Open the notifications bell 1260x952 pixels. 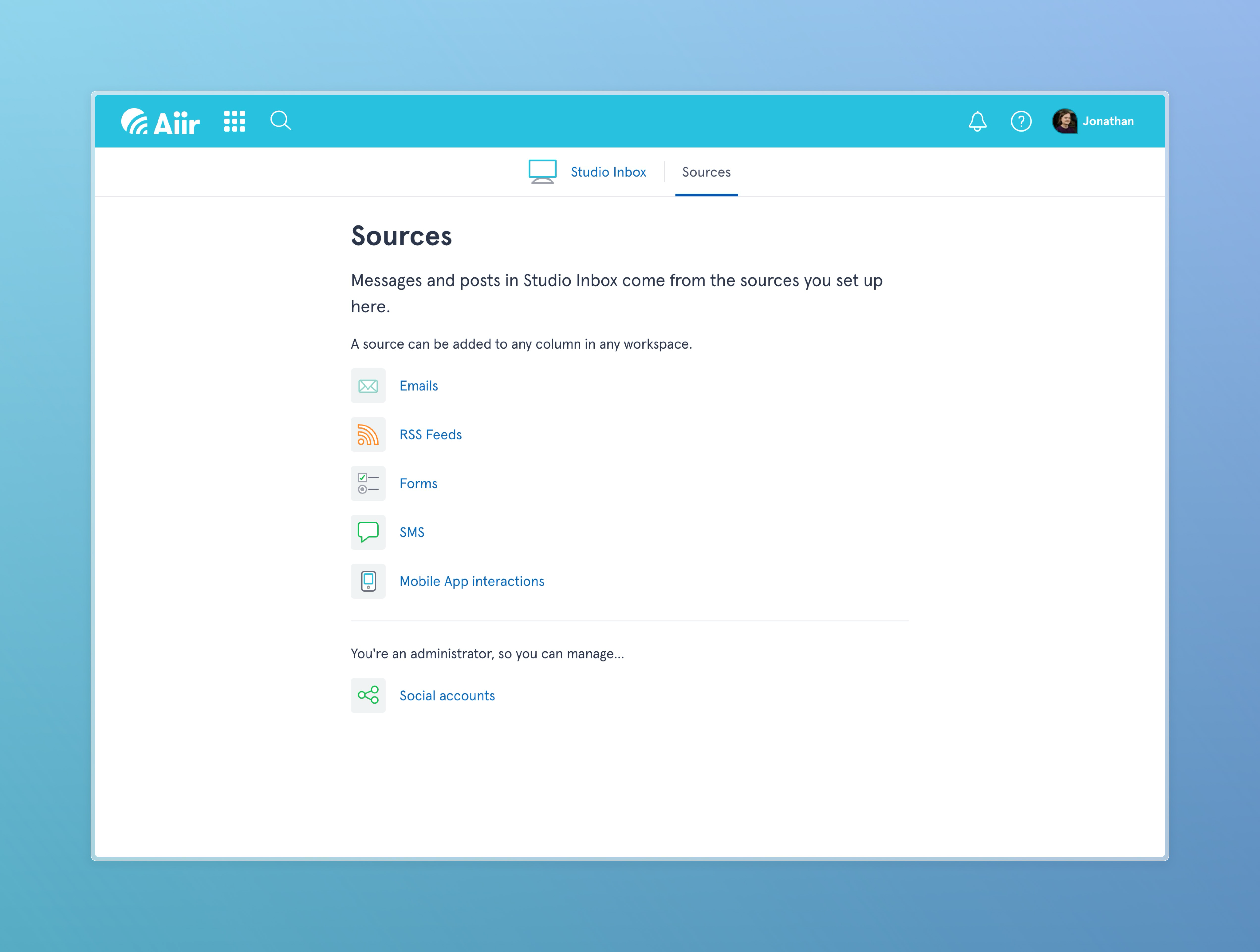[977, 121]
